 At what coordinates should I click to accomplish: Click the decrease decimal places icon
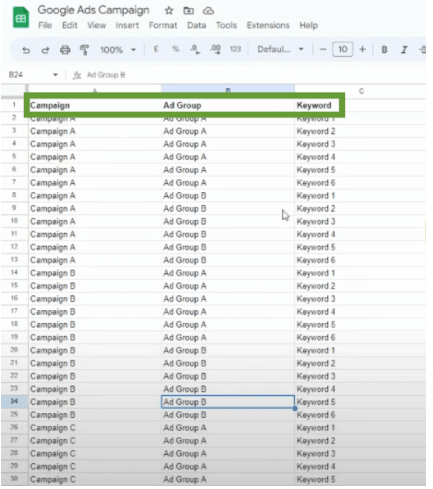(x=195, y=50)
